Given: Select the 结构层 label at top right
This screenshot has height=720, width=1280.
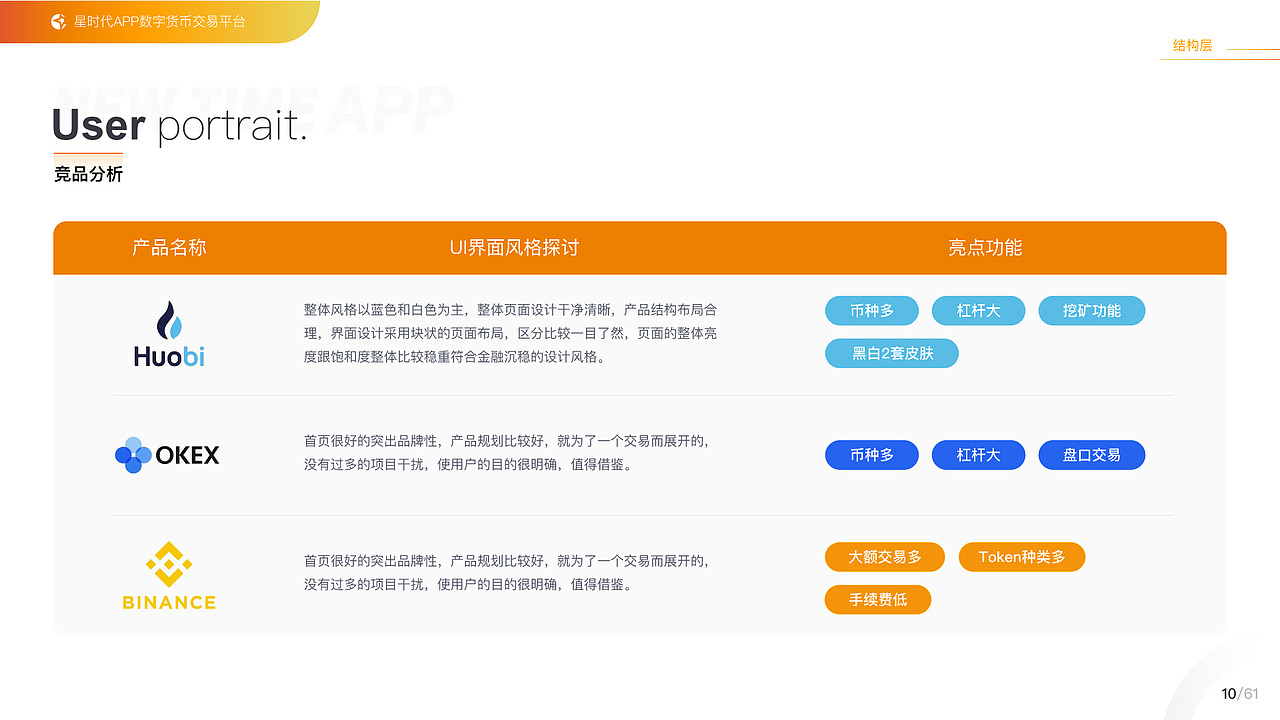Looking at the screenshot, I should [1192, 45].
